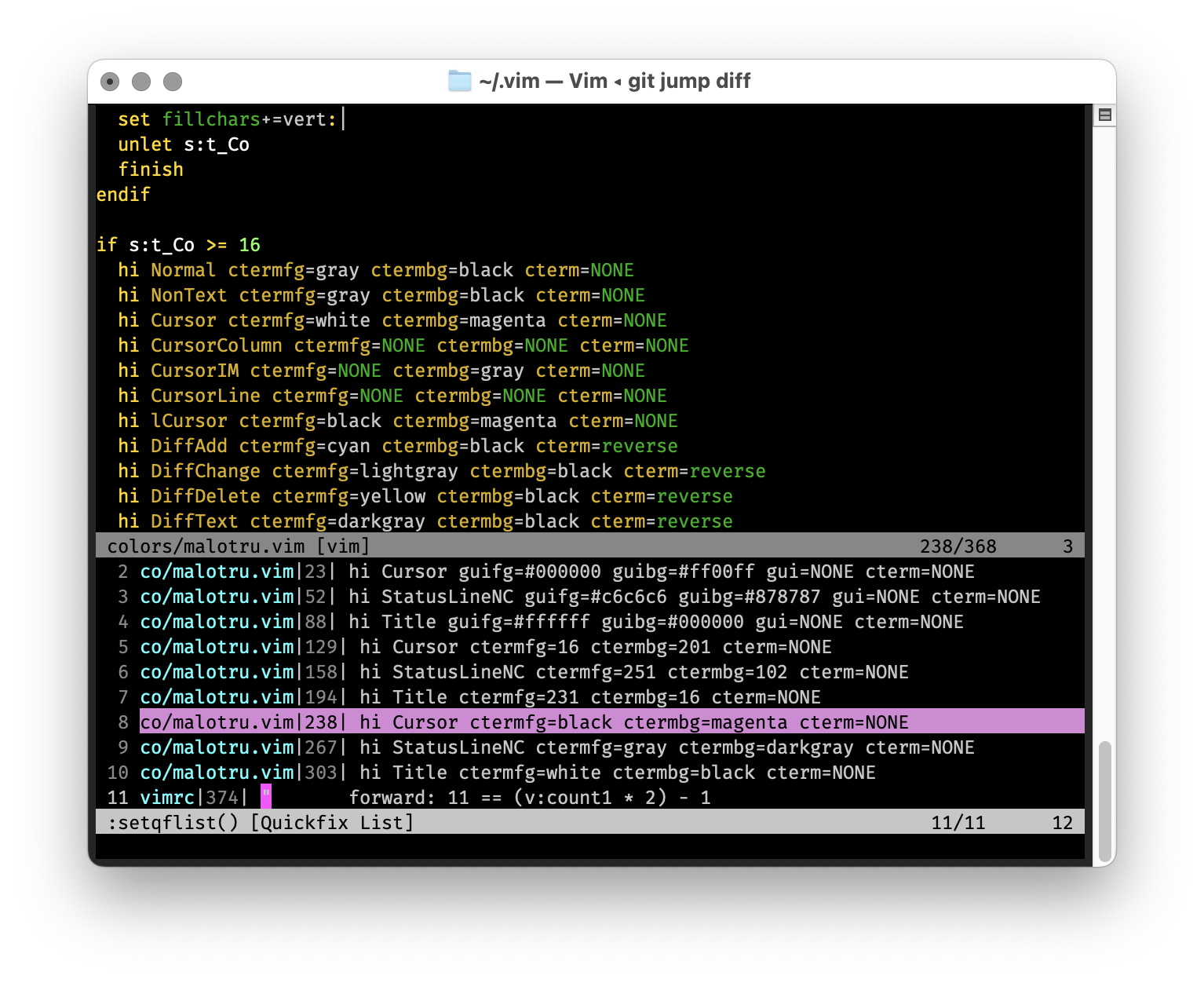Click the 'endif' line

pyautogui.click(x=123, y=195)
